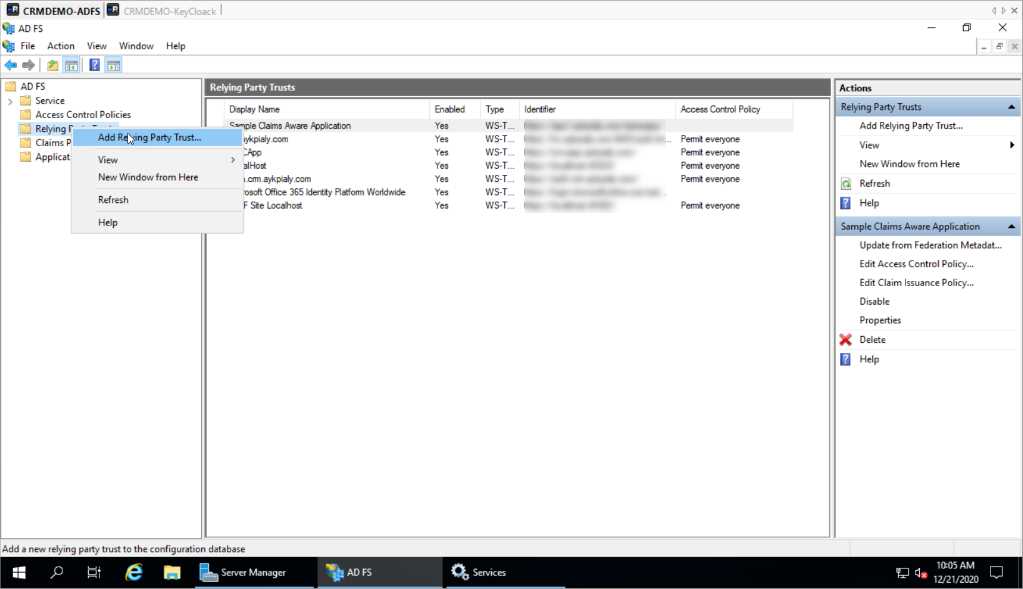1023x589 pixels.
Task: Select Access Control Policies tree folder
Action: (x=82, y=115)
